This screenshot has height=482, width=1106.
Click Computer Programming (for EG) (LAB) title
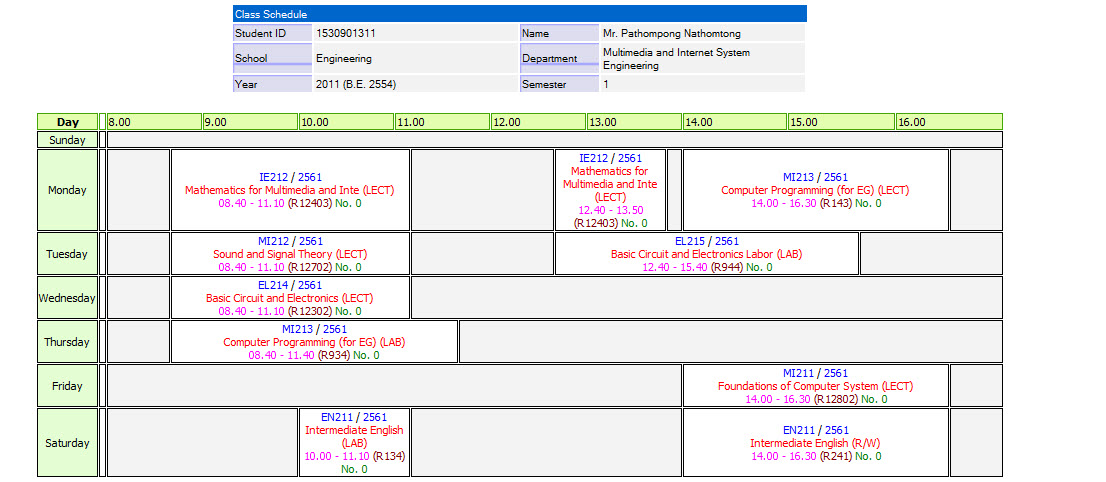315,342
